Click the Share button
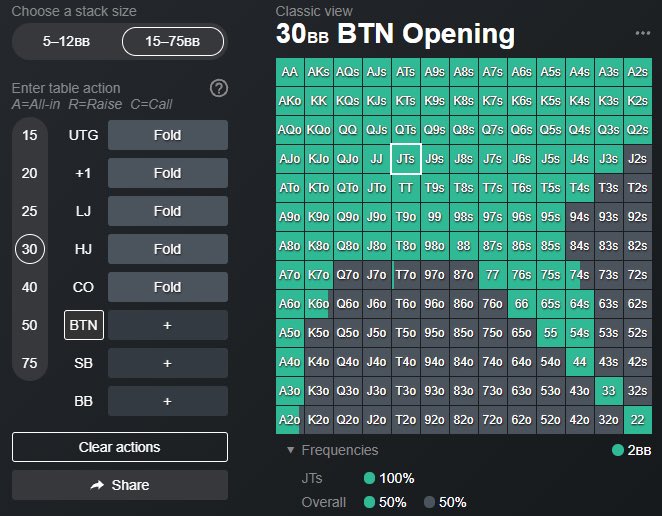The width and height of the screenshot is (662, 516). [120, 485]
